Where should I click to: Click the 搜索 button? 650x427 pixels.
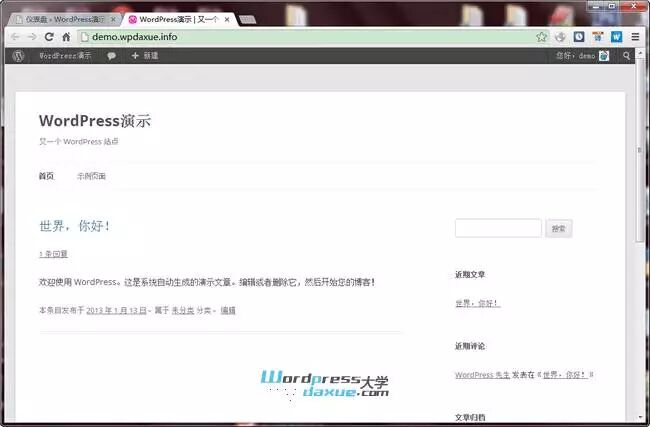click(559, 228)
